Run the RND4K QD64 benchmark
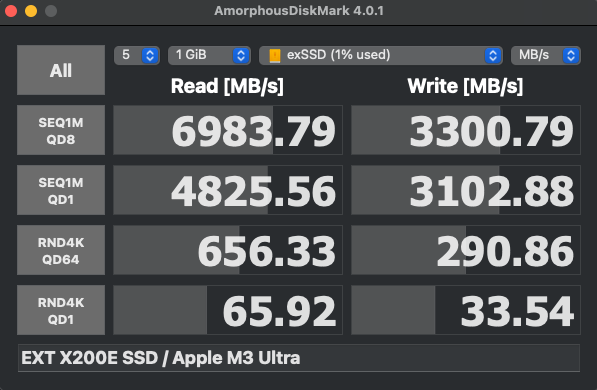 61,250
